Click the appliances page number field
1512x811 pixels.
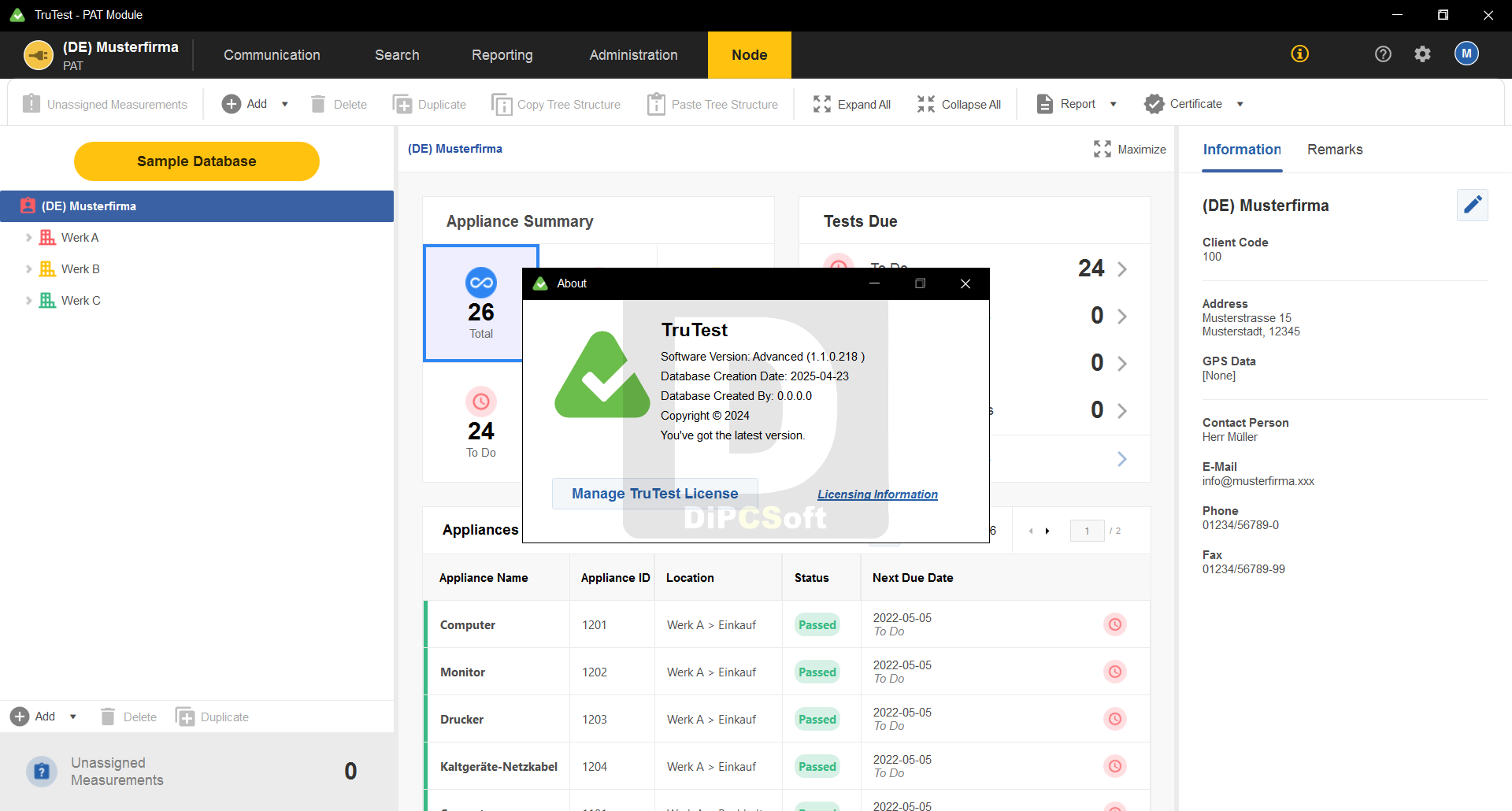[x=1087, y=531]
